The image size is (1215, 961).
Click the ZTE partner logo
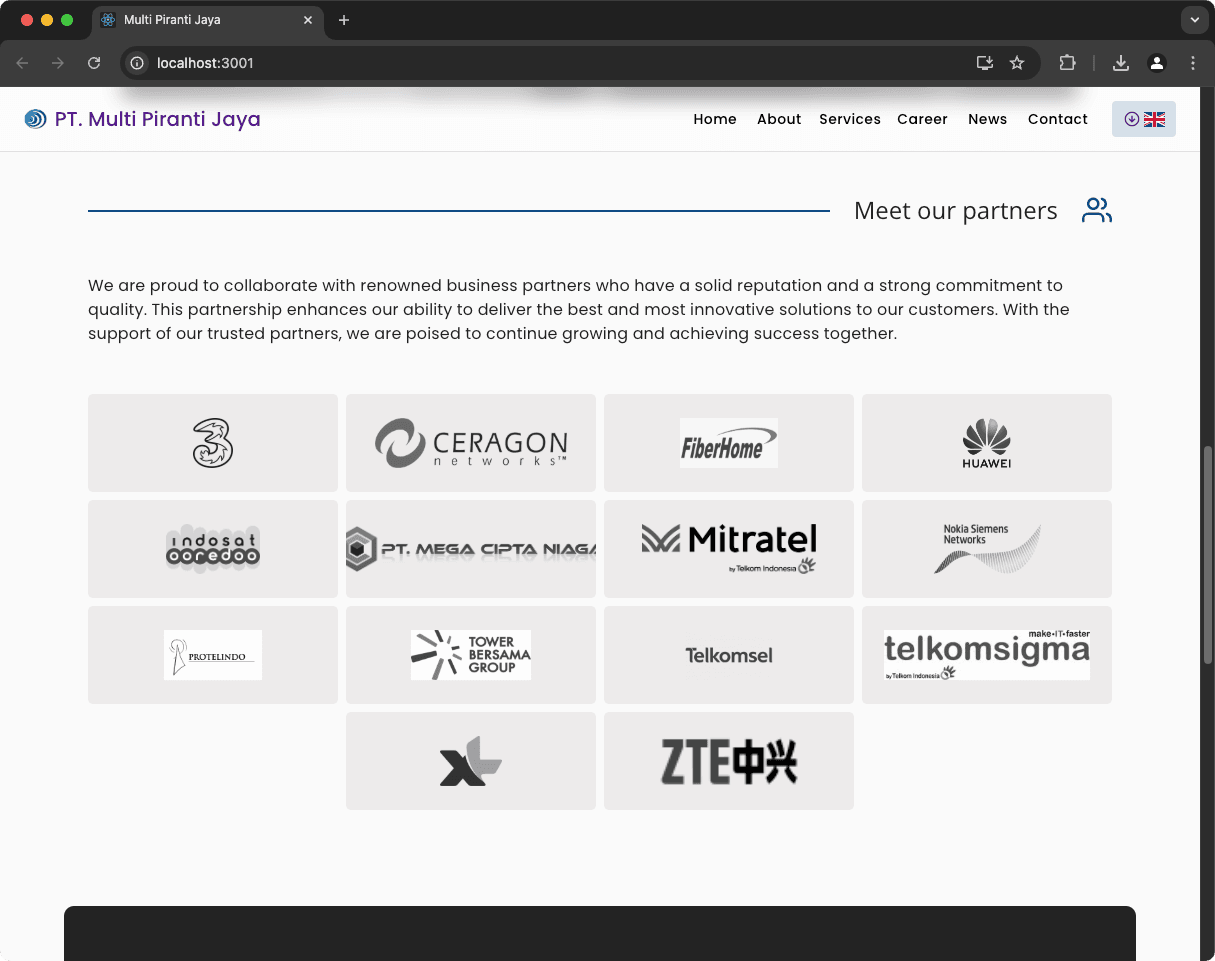point(729,761)
